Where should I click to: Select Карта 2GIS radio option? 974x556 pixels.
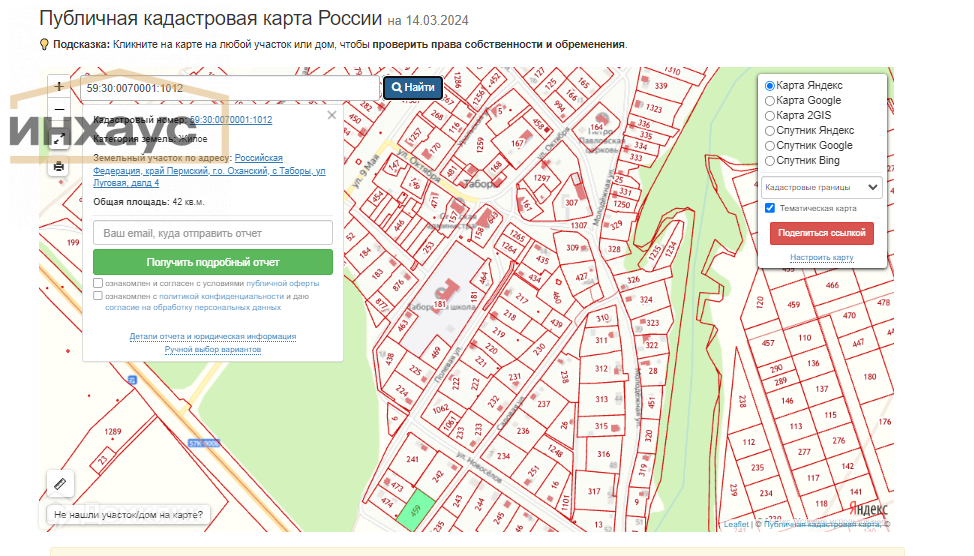pyautogui.click(x=770, y=116)
